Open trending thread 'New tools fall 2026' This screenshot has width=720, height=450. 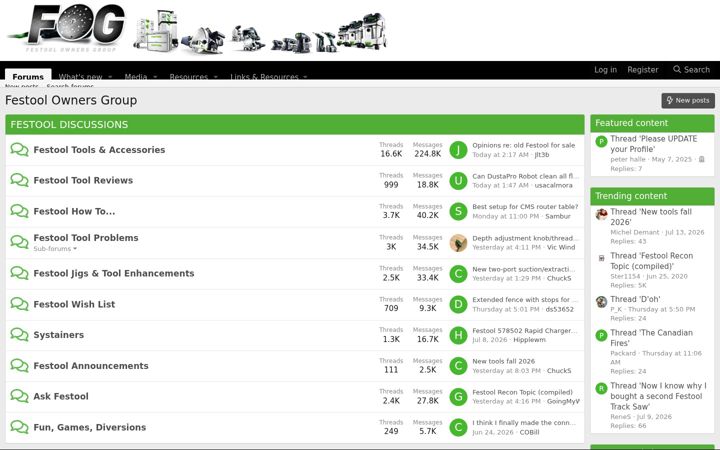pos(651,217)
